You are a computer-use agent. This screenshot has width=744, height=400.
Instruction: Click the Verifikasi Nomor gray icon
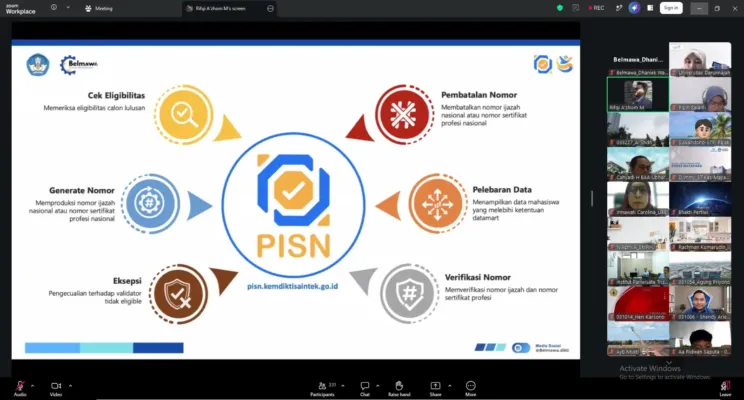pos(409,294)
